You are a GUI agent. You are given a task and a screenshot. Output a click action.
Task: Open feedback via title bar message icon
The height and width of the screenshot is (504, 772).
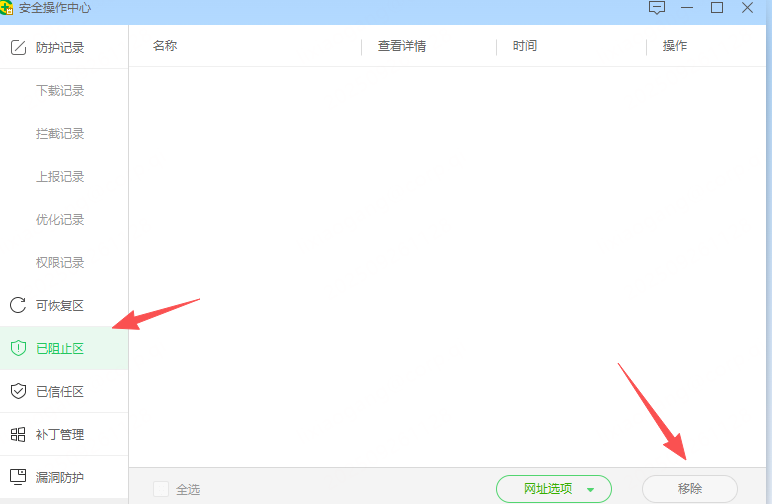pos(657,8)
